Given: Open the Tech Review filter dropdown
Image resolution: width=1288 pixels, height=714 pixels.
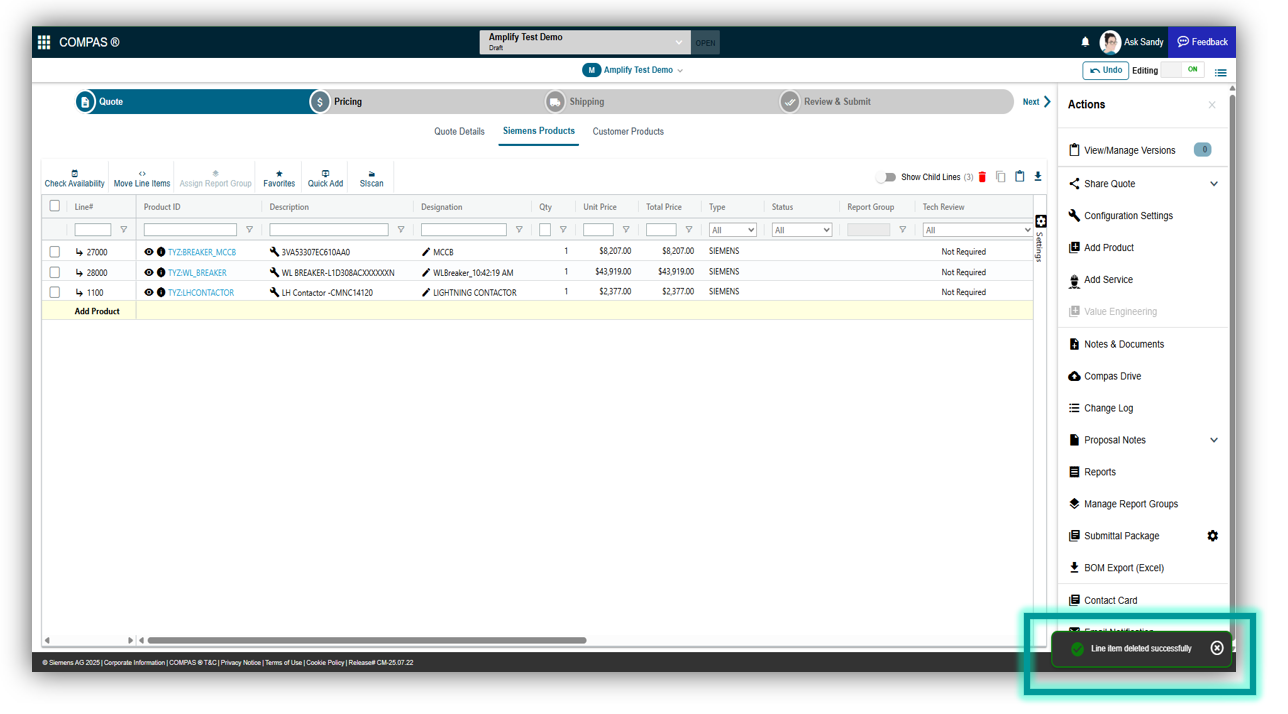Looking at the screenshot, I should tap(977, 230).
